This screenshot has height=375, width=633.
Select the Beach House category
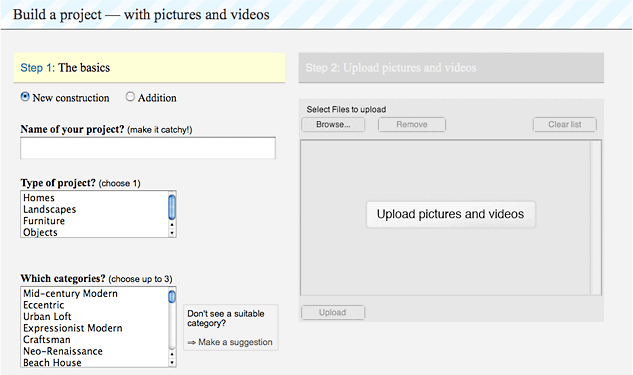click(94, 362)
